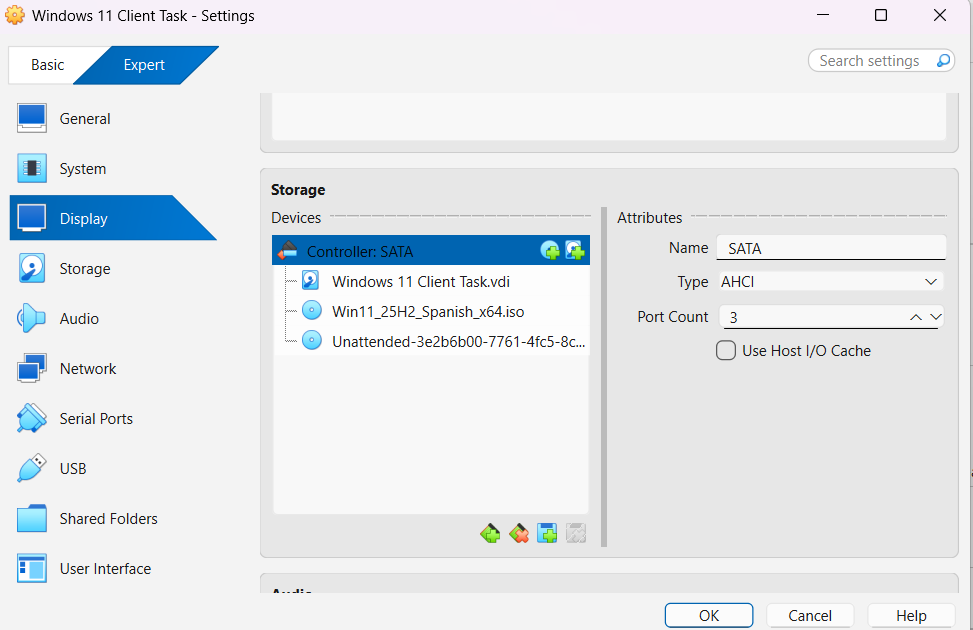This screenshot has width=973, height=630.
Task: Select Win11_25H2_Spanish_x64.iso in device tree
Action: tap(427, 311)
